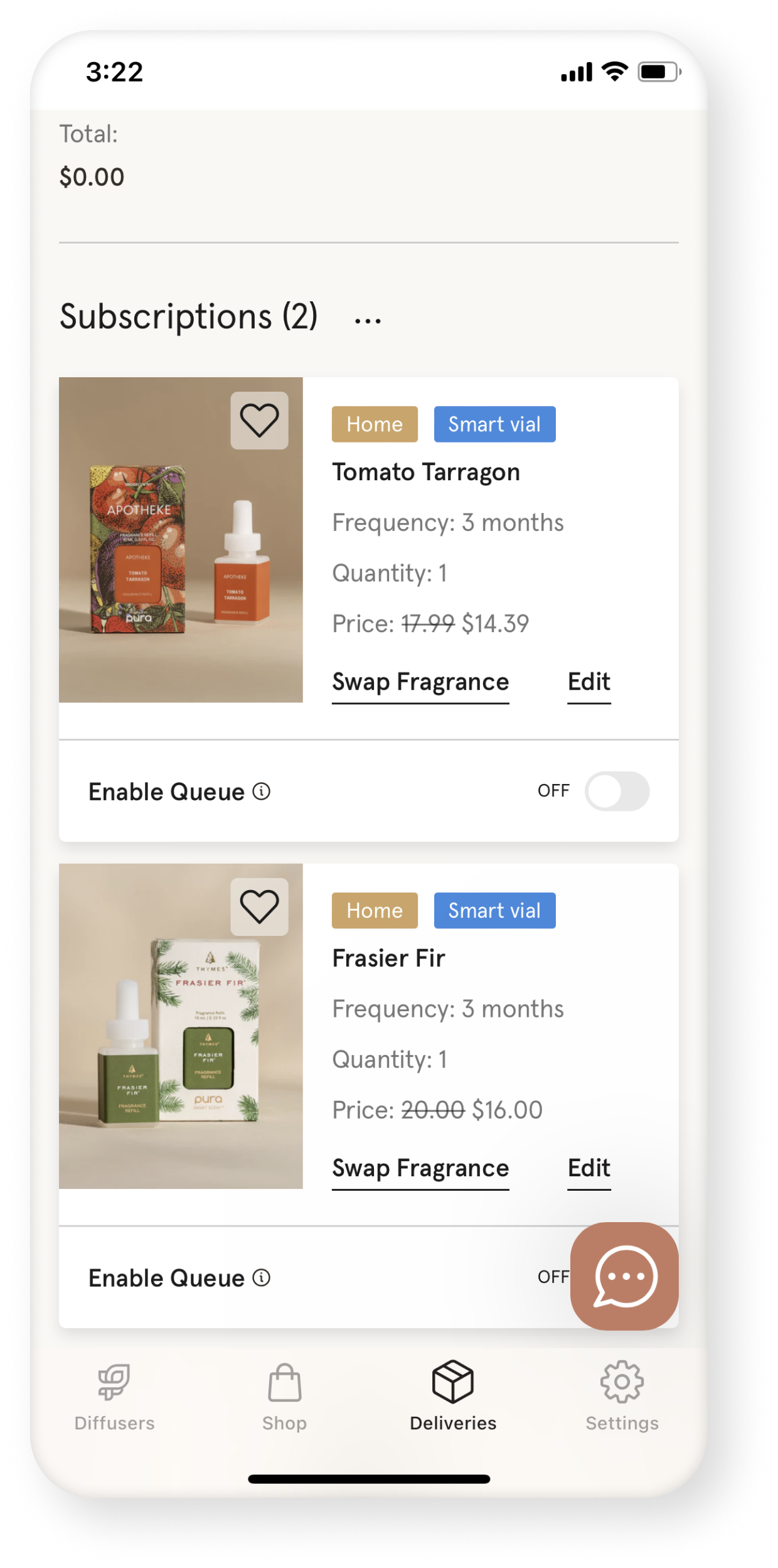Swap Fragrance for Tomato Tarragon
This screenshot has width=778, height=1568.
420,682
